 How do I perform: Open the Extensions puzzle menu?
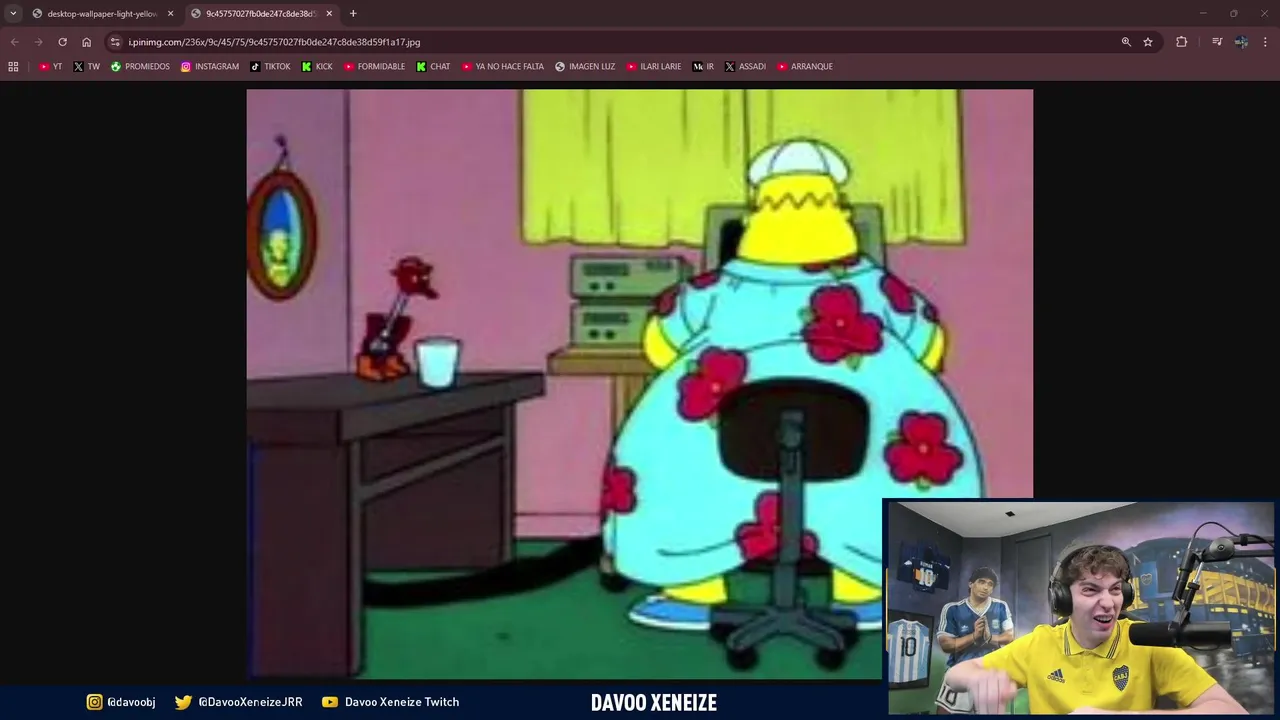[1181, 42]
